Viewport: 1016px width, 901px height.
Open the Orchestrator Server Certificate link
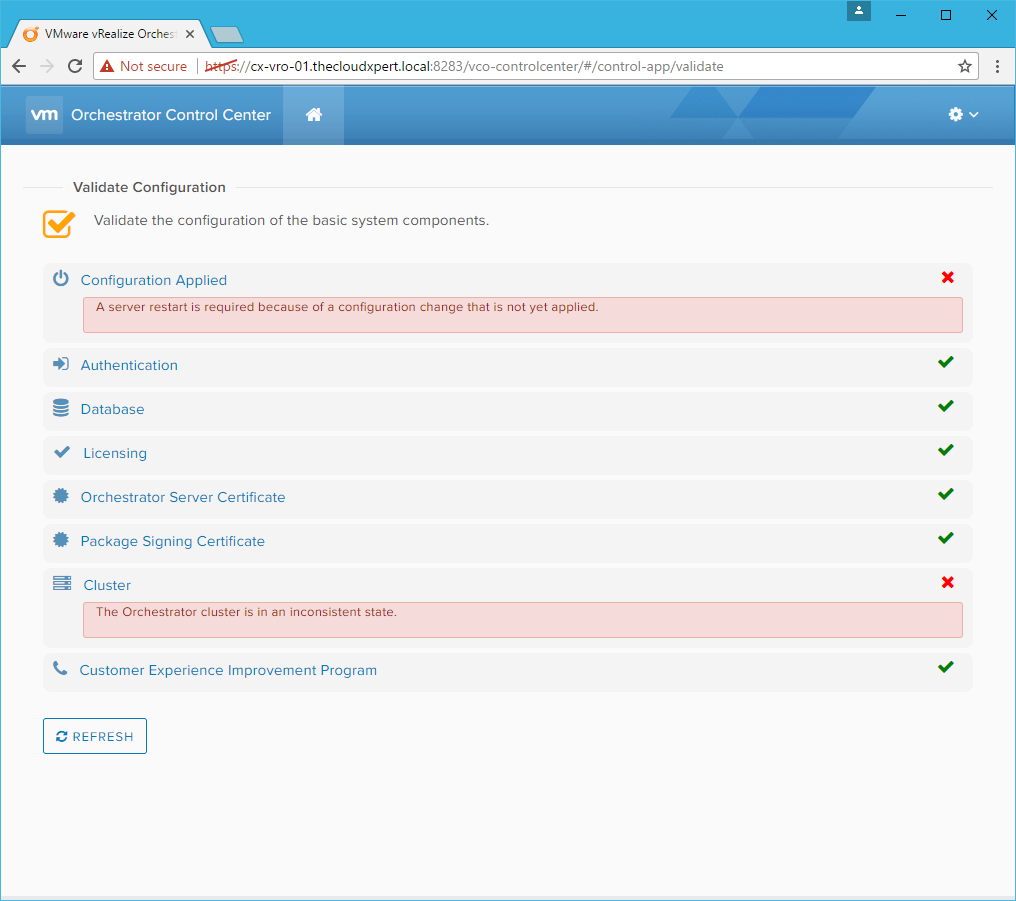point(183,497)
